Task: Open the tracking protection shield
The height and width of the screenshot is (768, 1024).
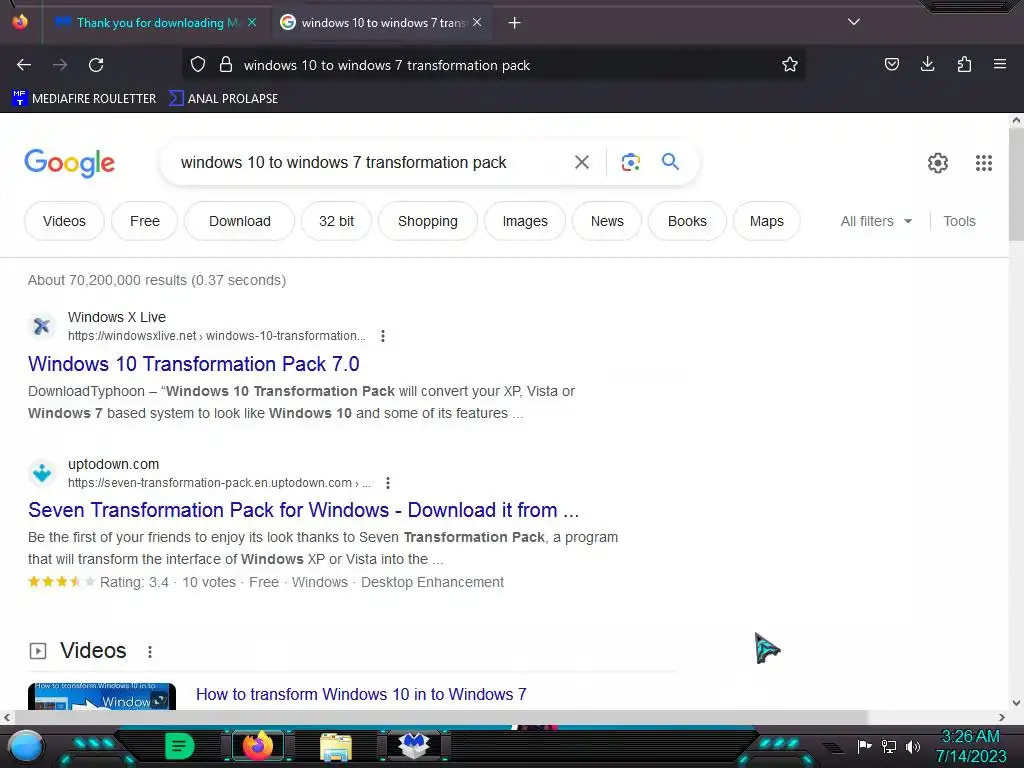Action: click(198, 65)
